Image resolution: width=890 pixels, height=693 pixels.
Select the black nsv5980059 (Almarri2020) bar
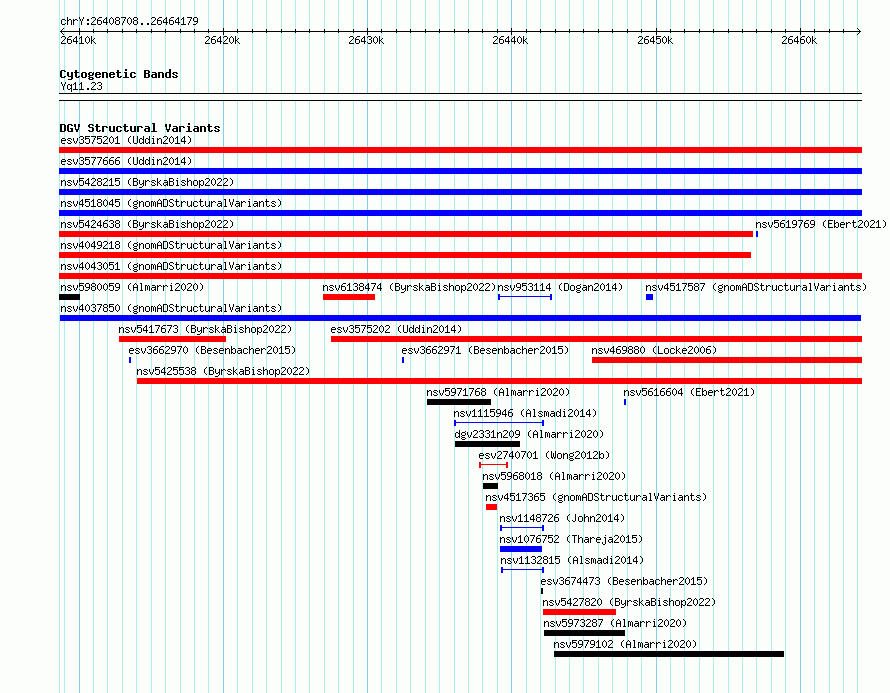[69, 297]
